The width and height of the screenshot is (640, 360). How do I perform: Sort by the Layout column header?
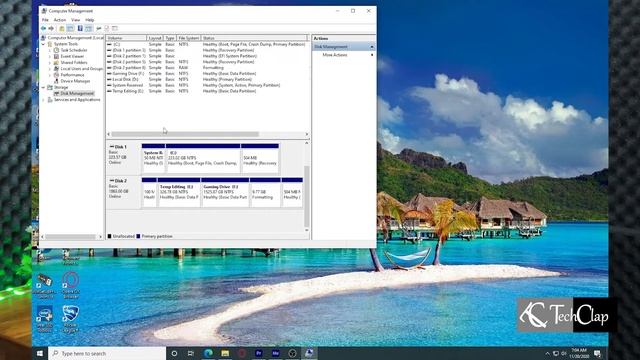coord(155,38)
